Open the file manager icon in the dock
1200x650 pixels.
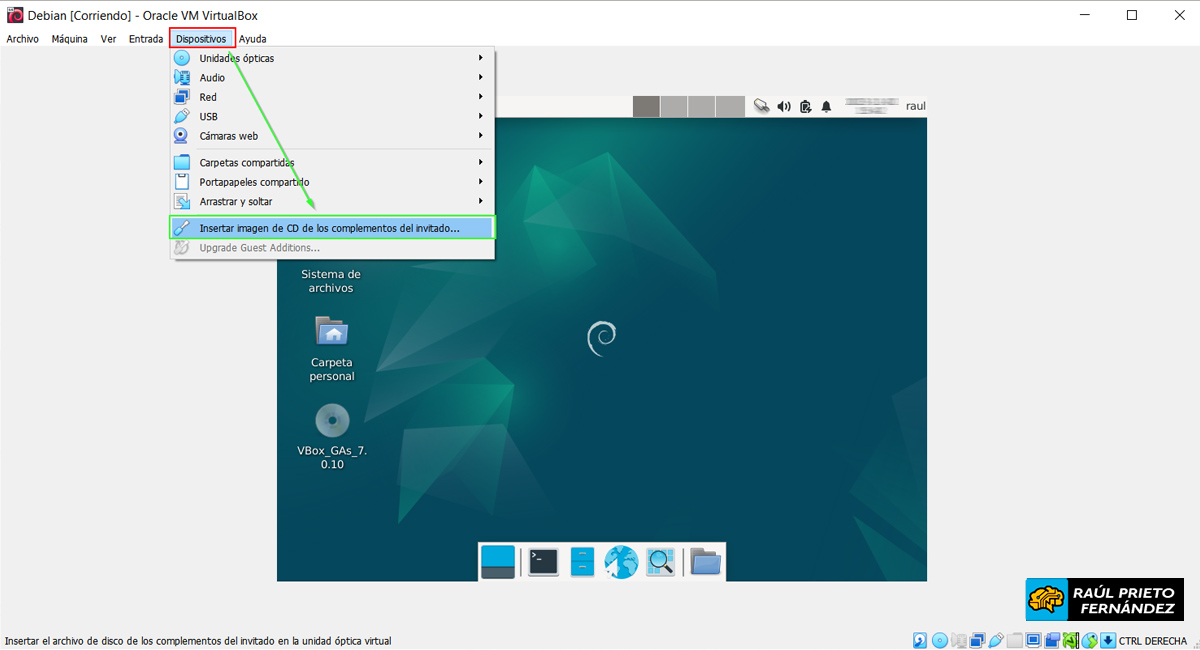pyautogui.click(x=704, y=561)
